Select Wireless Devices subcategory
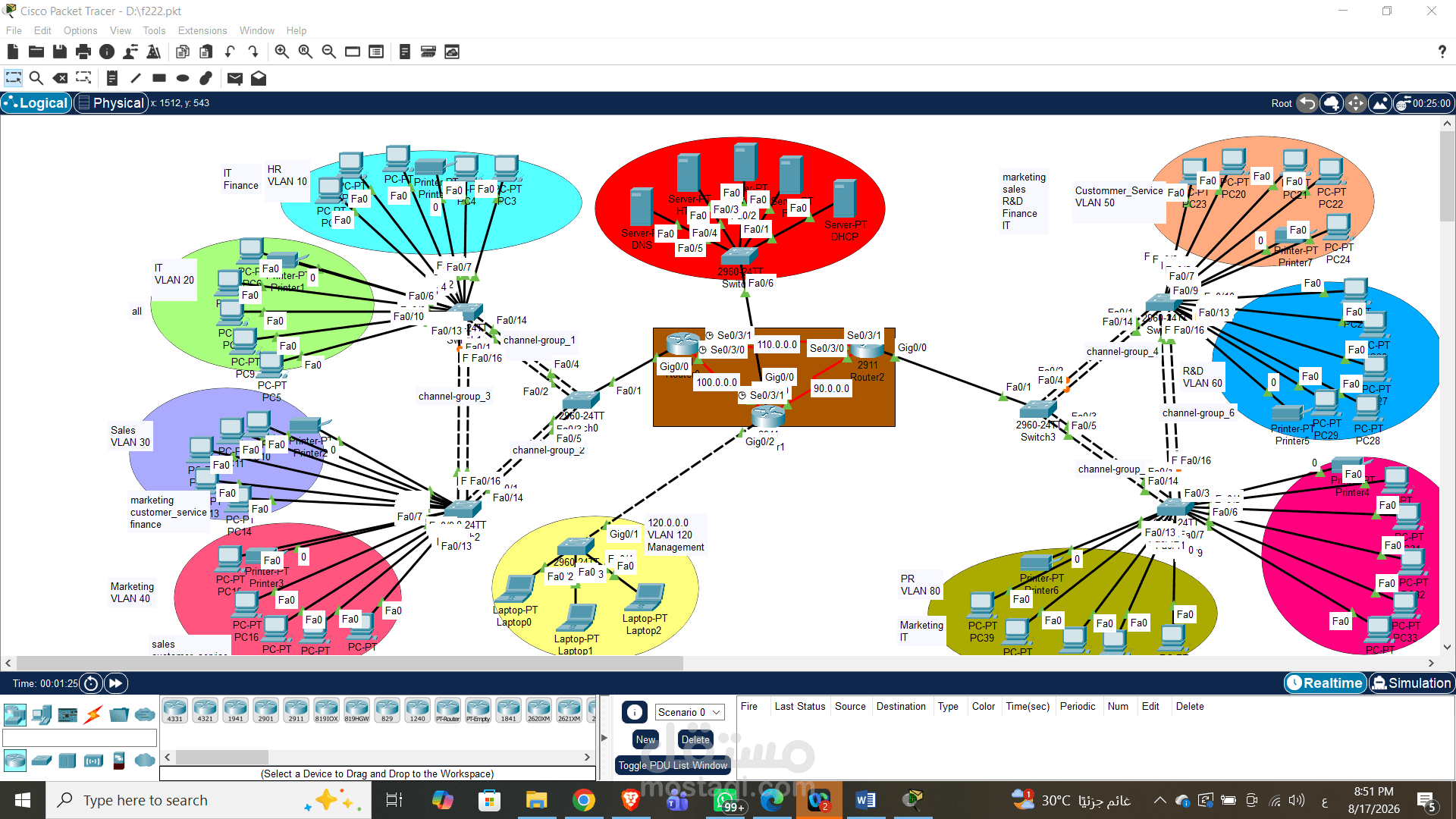The height and width of the screenshot is (819, 1456). (94, 760)
